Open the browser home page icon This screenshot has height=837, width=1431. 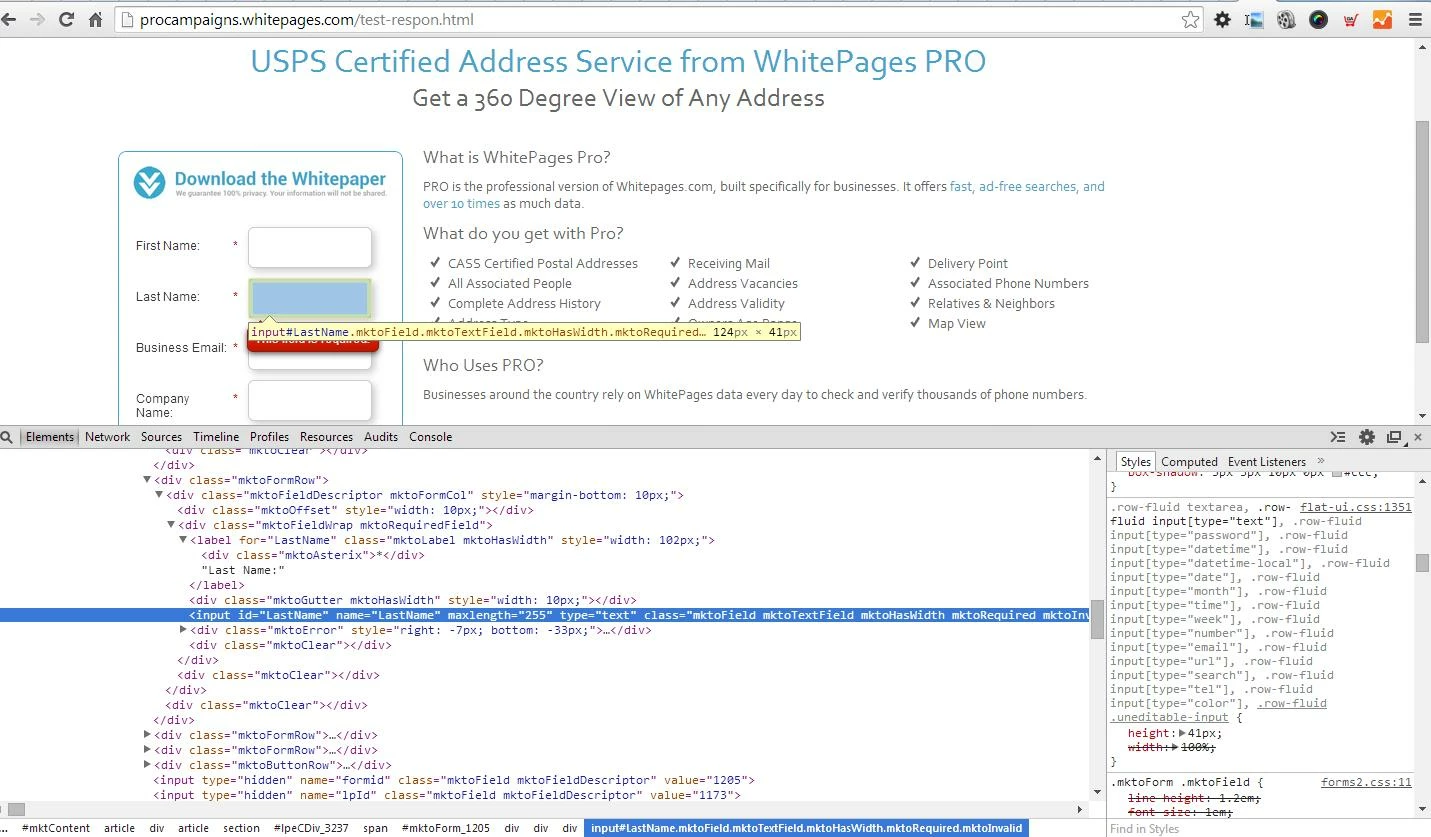click(x=96, y=19)
